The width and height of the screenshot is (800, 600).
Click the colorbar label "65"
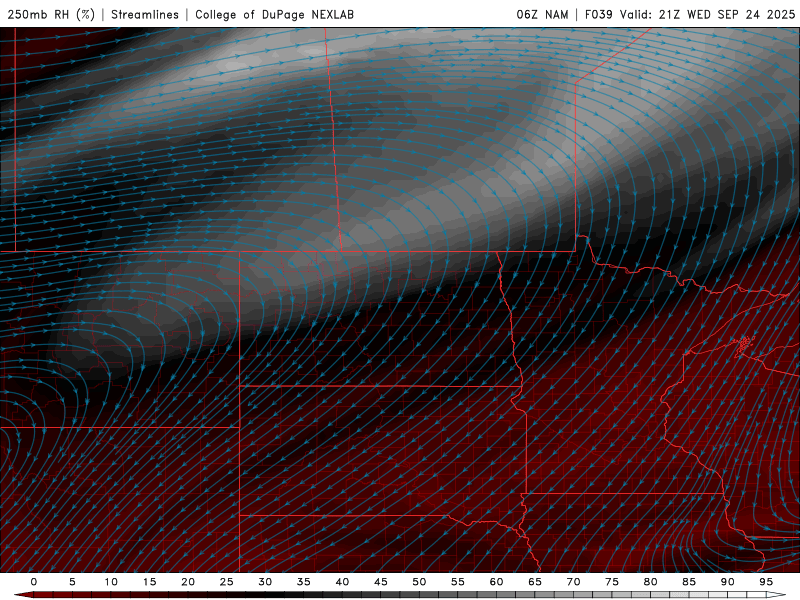point(535,582)
